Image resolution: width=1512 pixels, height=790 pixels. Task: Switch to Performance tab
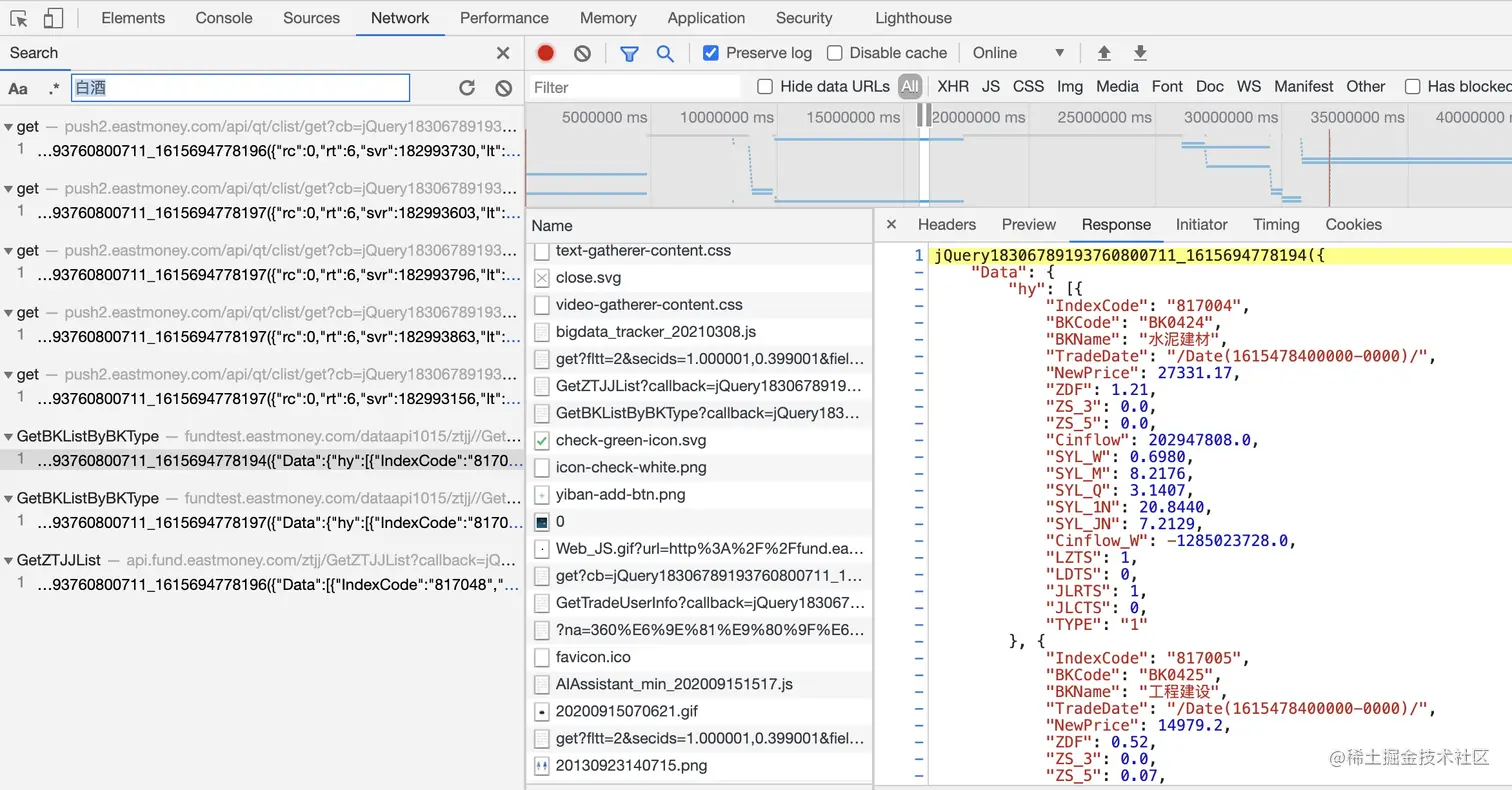pyautogui.click(x=504, y=18)
